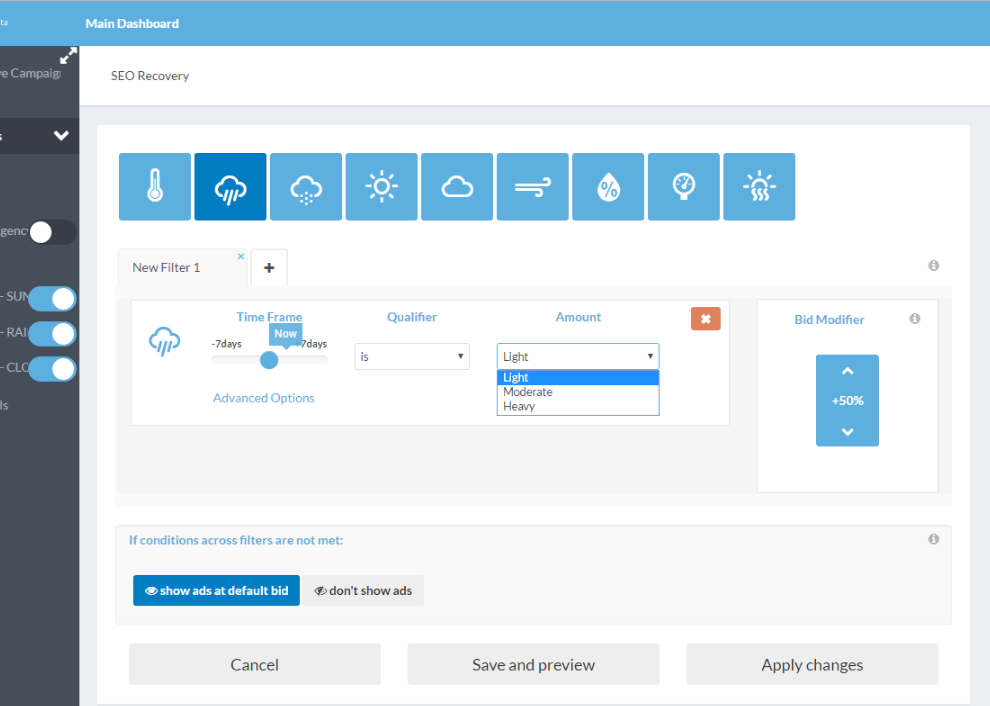Screen dimensions: 990x706
Task: Open the Qualifier 'is' dropdown
Action: [x=412, y=356]
